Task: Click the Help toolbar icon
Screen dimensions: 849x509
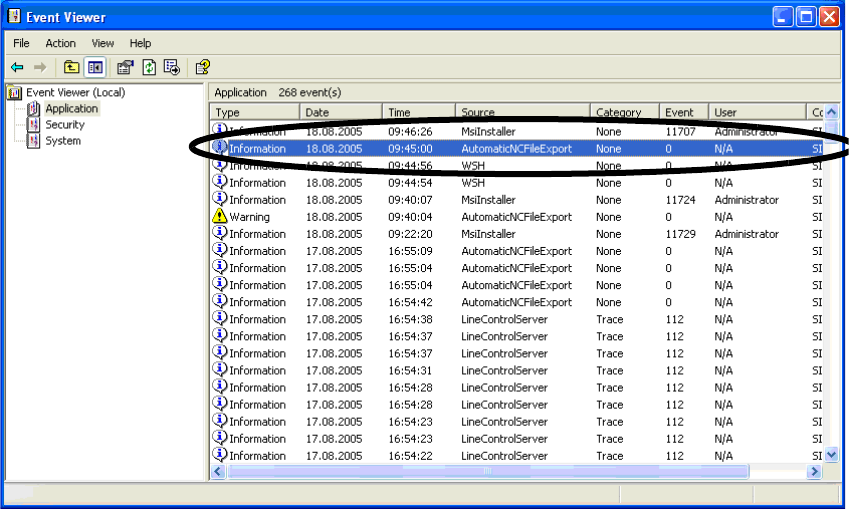Action: click(202, 68)
